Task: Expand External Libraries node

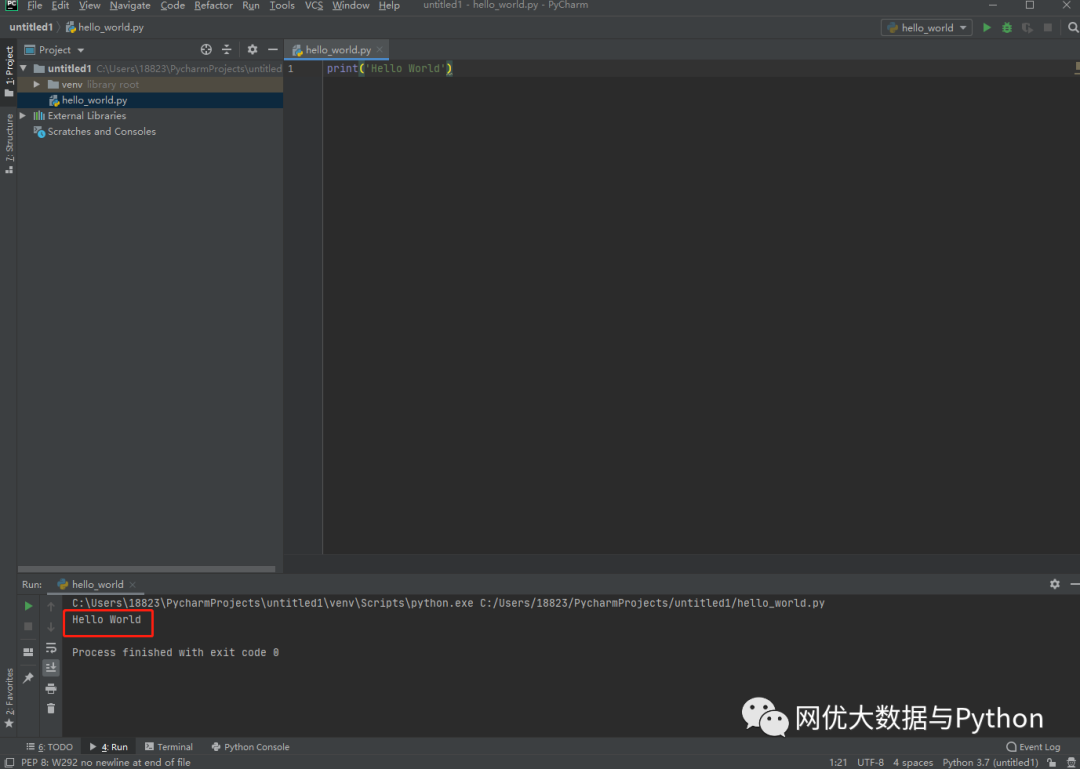Action: tap(23, 116)
